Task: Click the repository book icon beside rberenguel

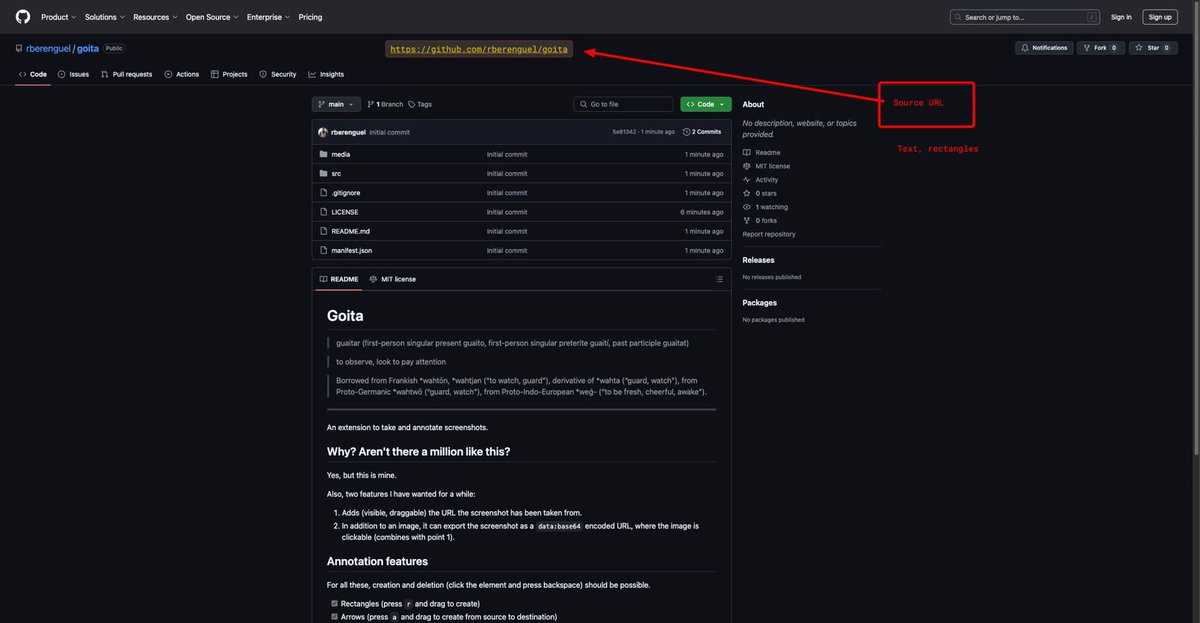Action: tap(18, 48)
